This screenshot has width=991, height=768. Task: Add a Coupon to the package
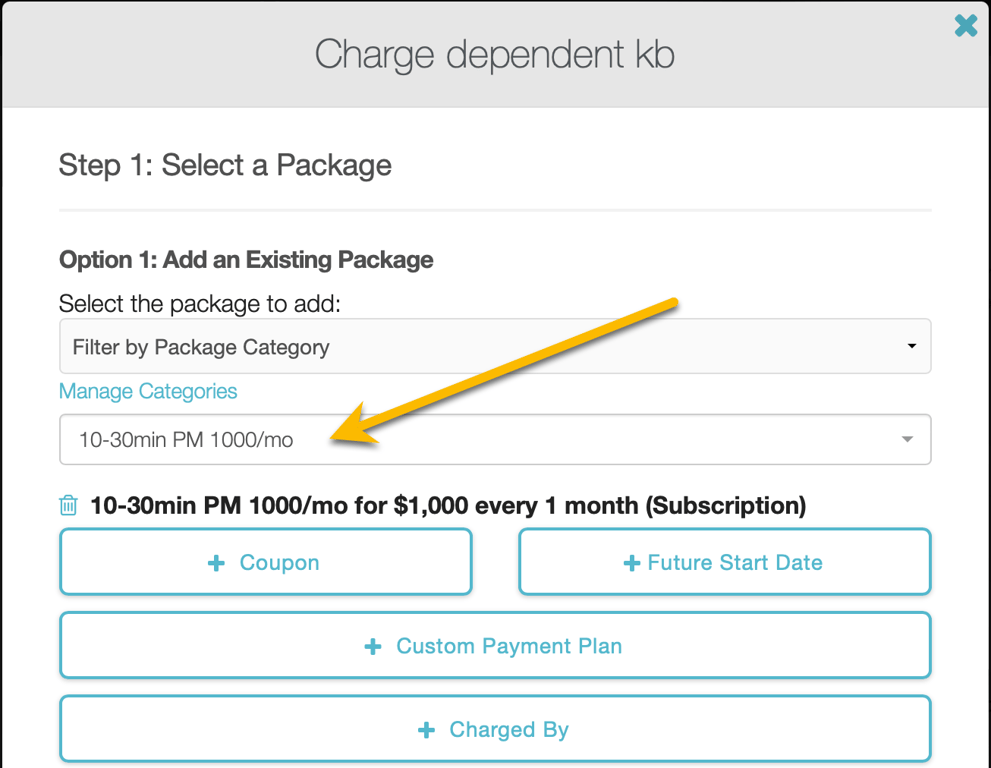point(265,562)
